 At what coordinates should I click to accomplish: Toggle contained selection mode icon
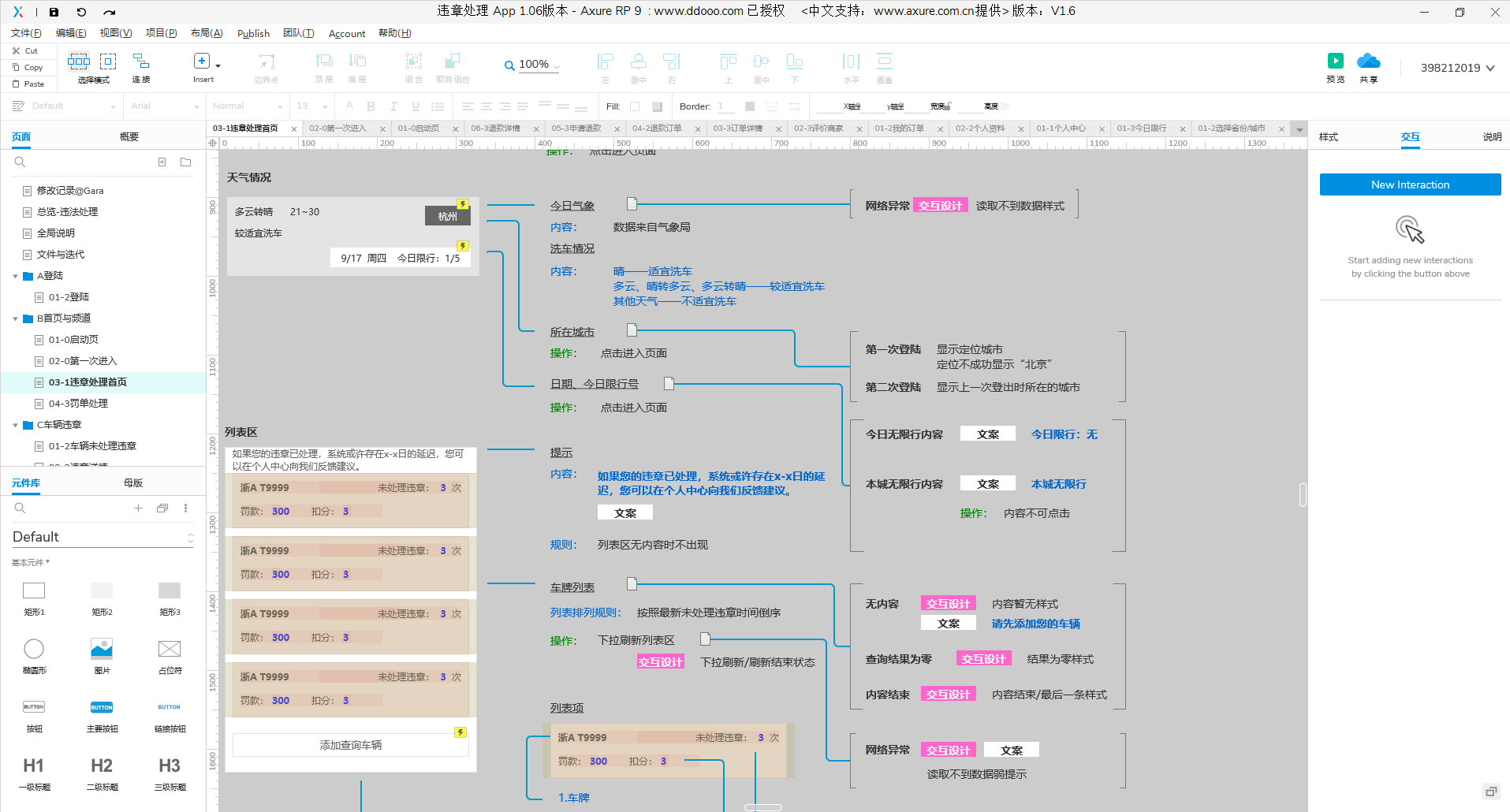pyautogui.click(x=108, y=61)
